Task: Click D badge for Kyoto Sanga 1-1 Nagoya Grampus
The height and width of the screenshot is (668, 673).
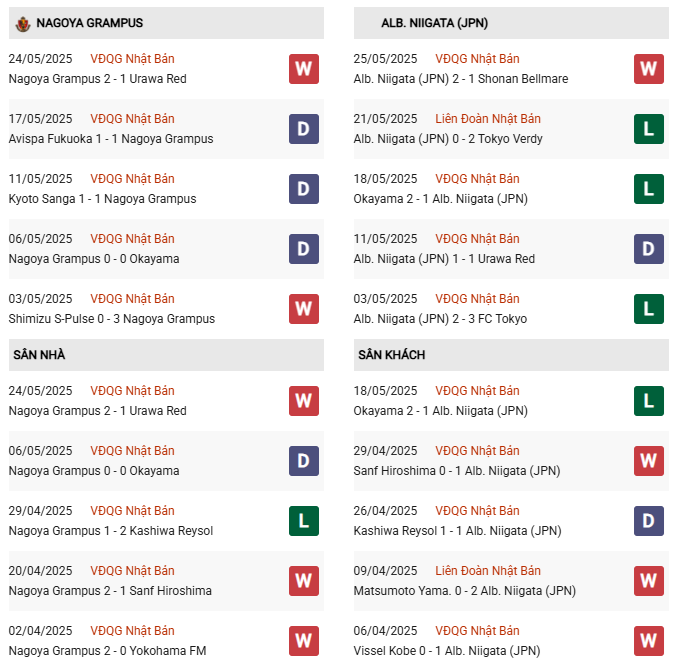Action: tap(303, 189)
